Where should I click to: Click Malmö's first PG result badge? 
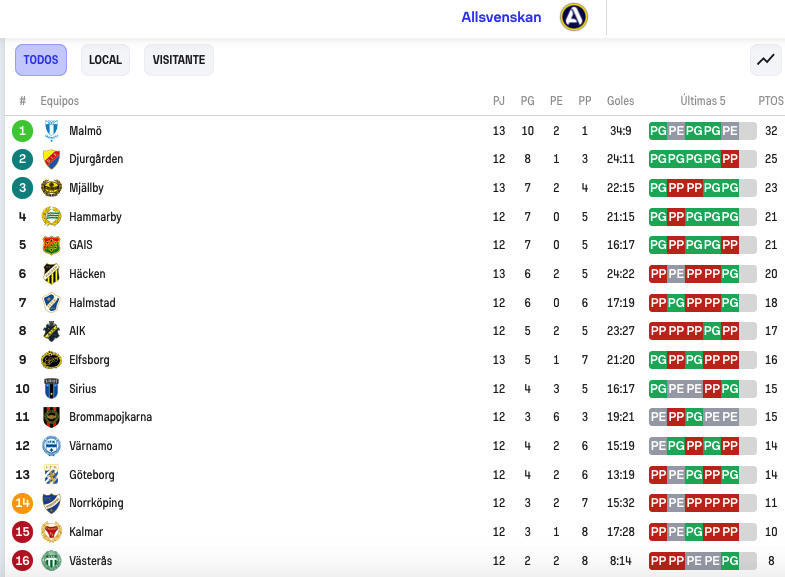click(x=658, y=131)
